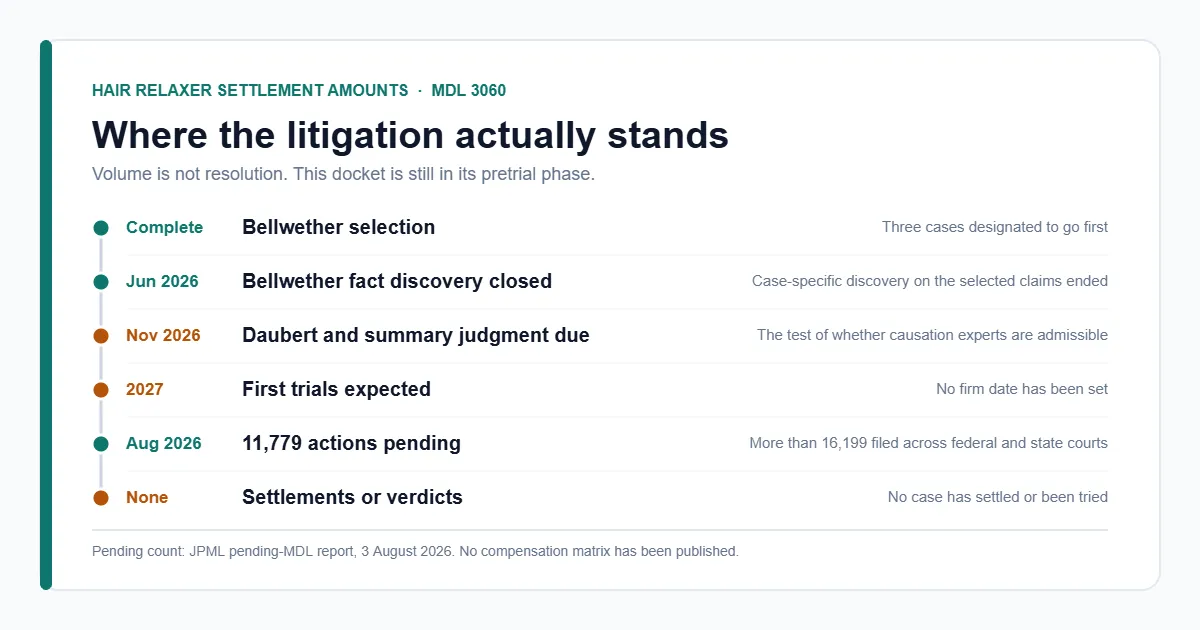Click the main headline about litigation standing

tap(410, 134)
